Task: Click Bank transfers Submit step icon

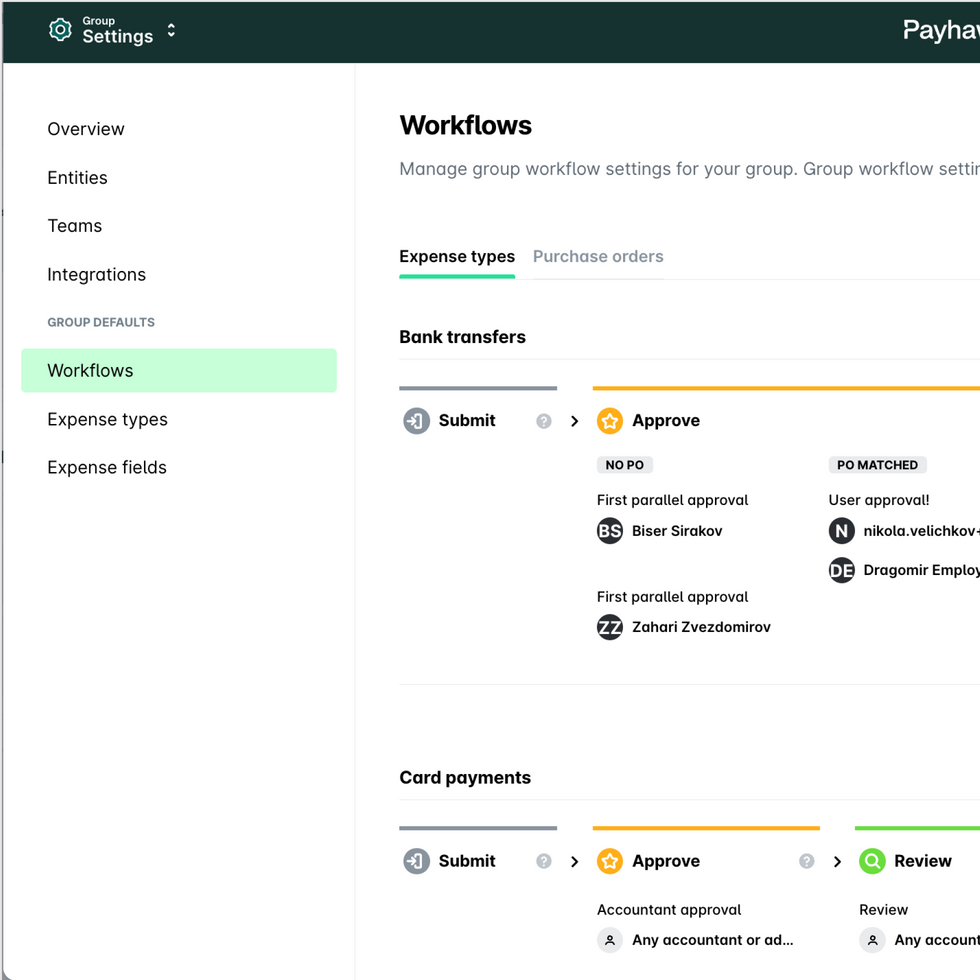Action: coord(416,421)
